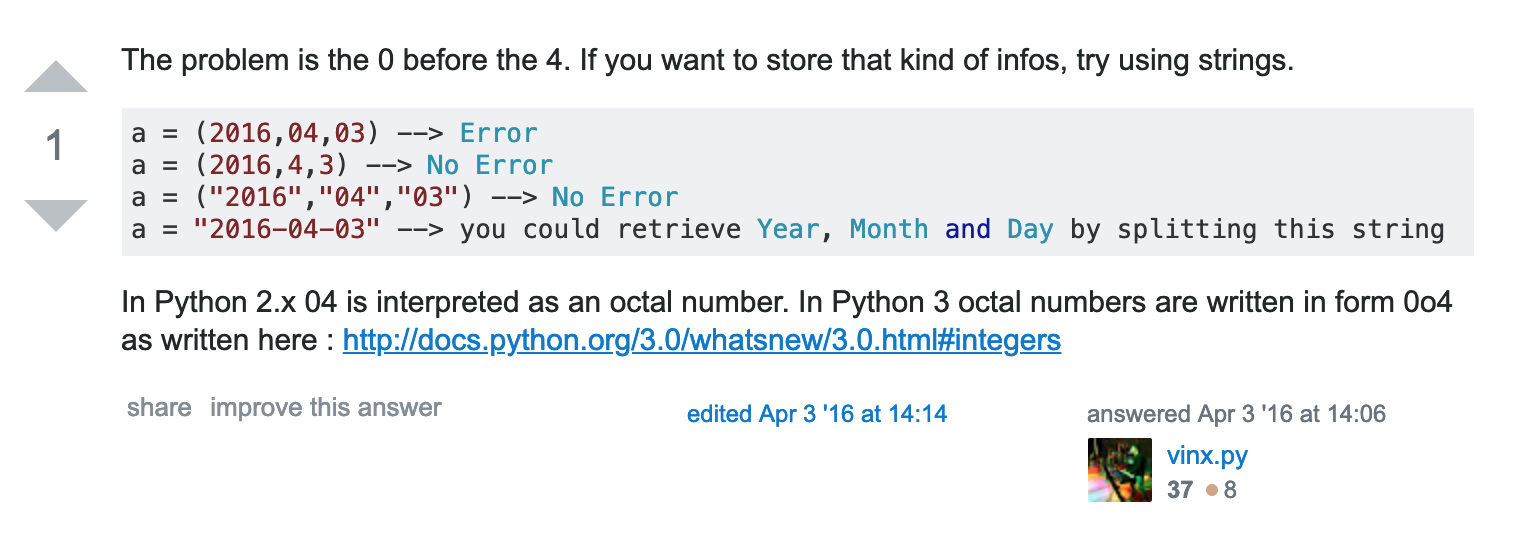This screenshot has height=536, width=1520.
Task: Click the bronze badge dot icon
Action: [1212, 490]
